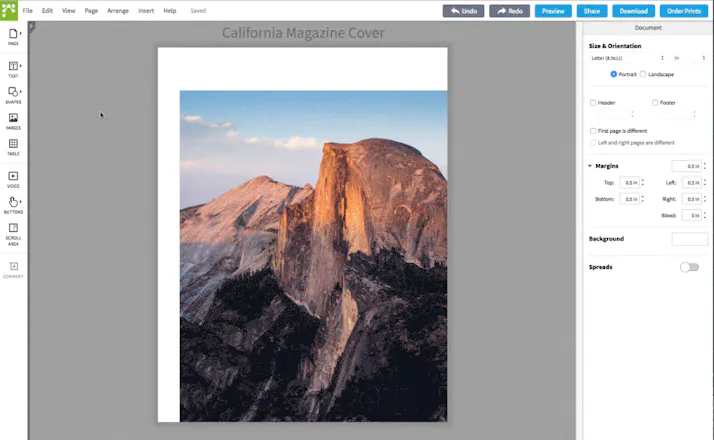This screenshot has width=714, height=440.
Task: Click the Preview button
Action: (x=553, y=11)
